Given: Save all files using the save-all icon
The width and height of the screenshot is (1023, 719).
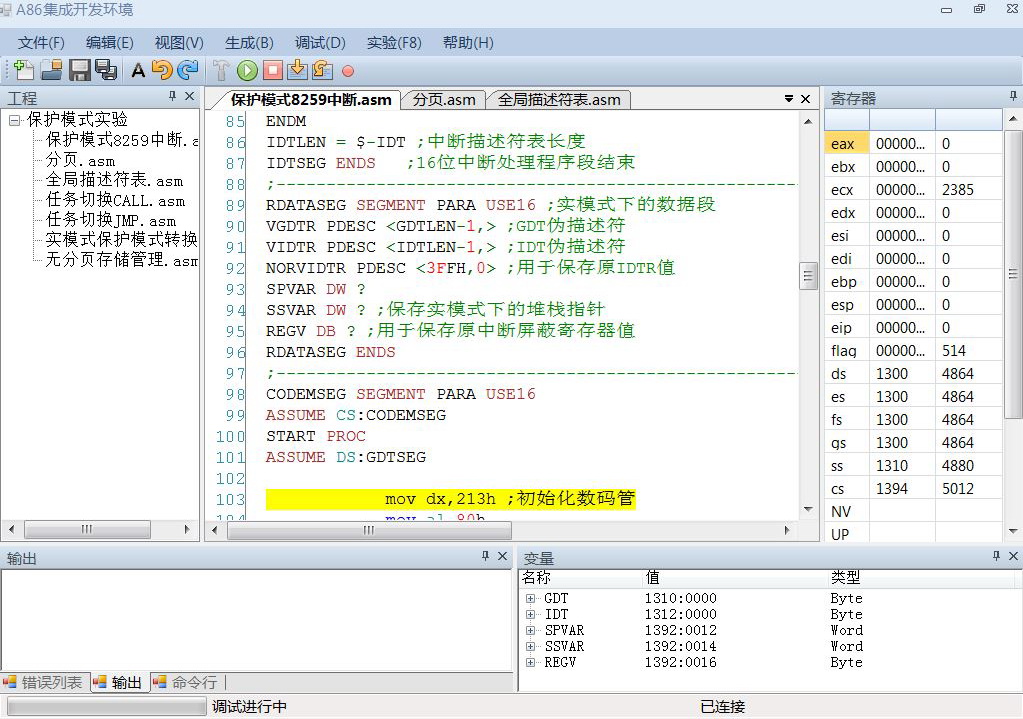Looking at the screenshot, I should click(x=104, y=71).
